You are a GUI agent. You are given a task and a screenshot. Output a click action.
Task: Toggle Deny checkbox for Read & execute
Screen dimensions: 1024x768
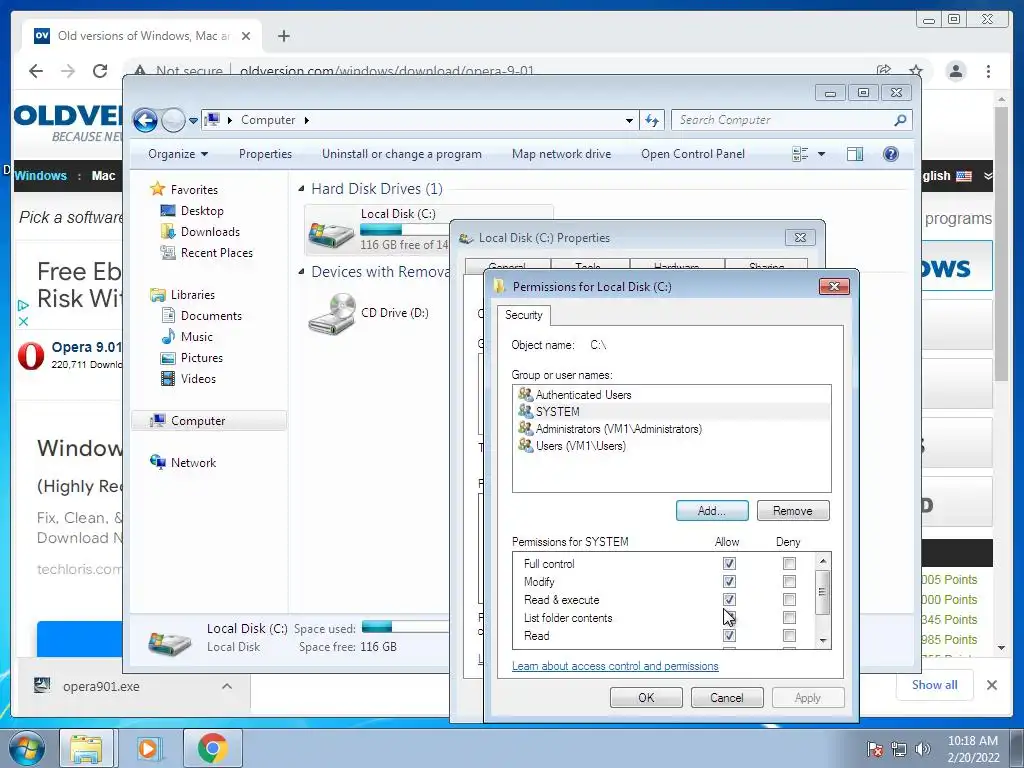(x=790, y=599)
